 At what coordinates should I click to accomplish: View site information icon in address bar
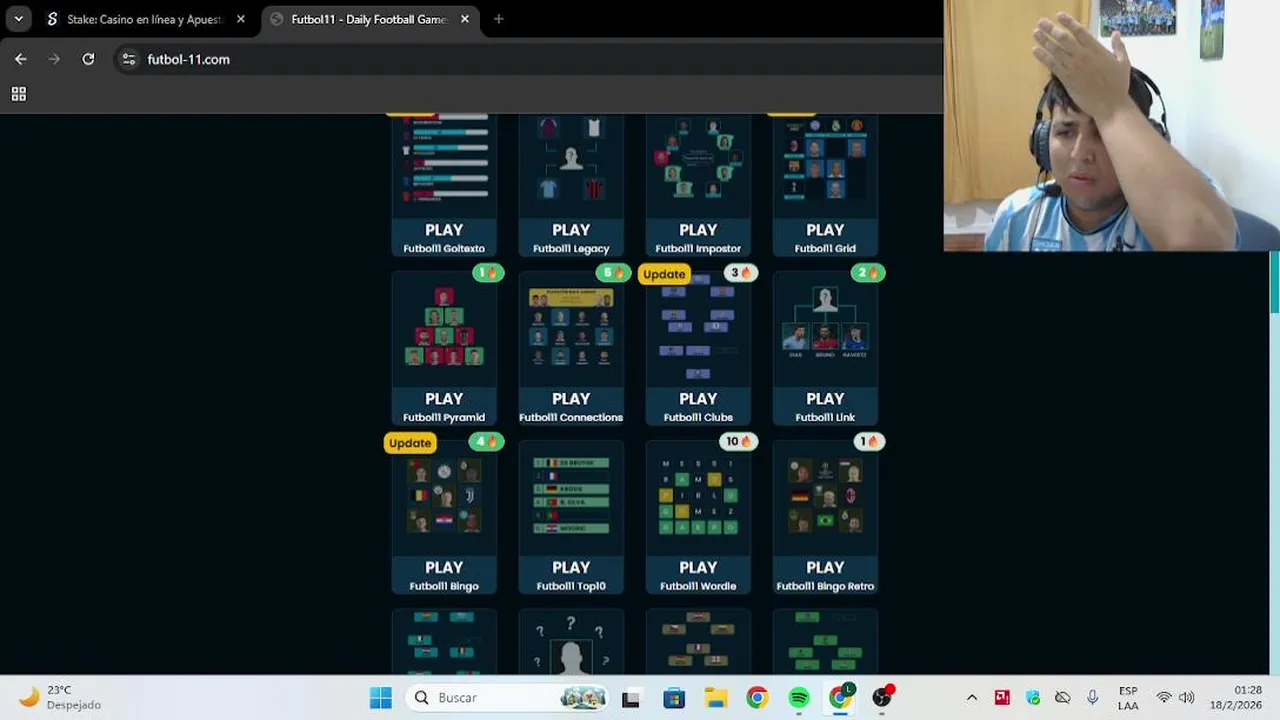[128, 59]
